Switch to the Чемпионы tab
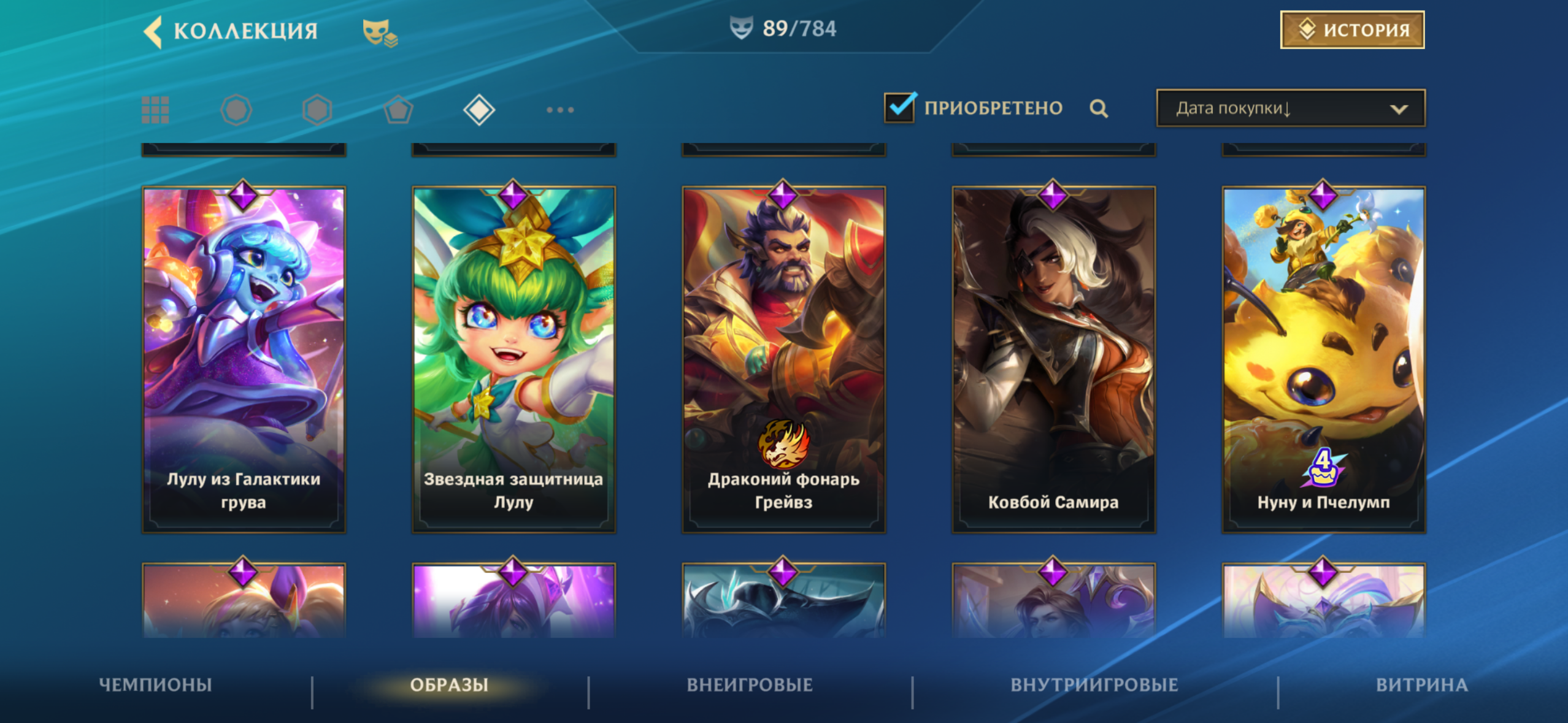Viewport: 1568px width, 723px height. click(156, 684)
